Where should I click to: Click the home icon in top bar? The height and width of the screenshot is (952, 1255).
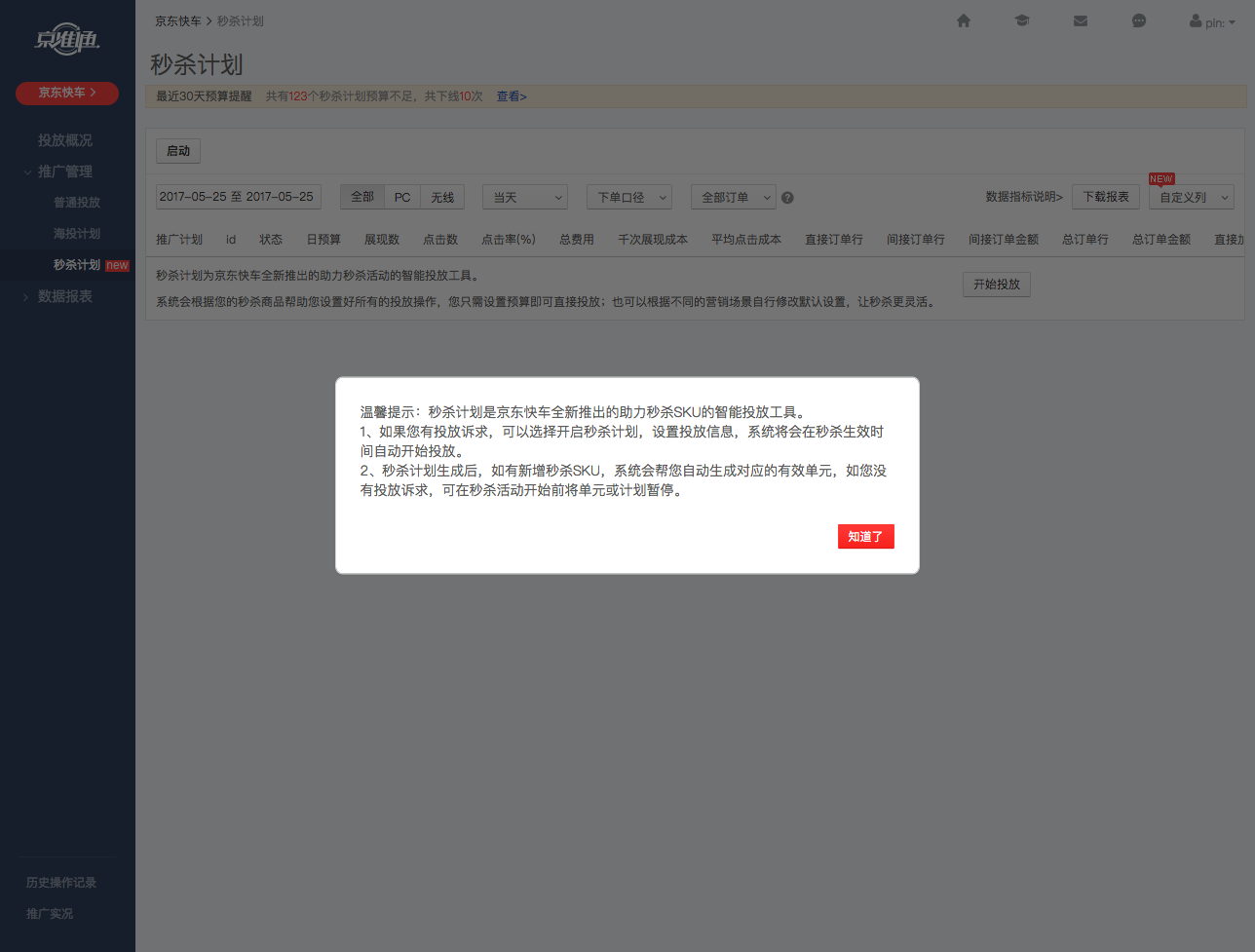click(964, 20)
